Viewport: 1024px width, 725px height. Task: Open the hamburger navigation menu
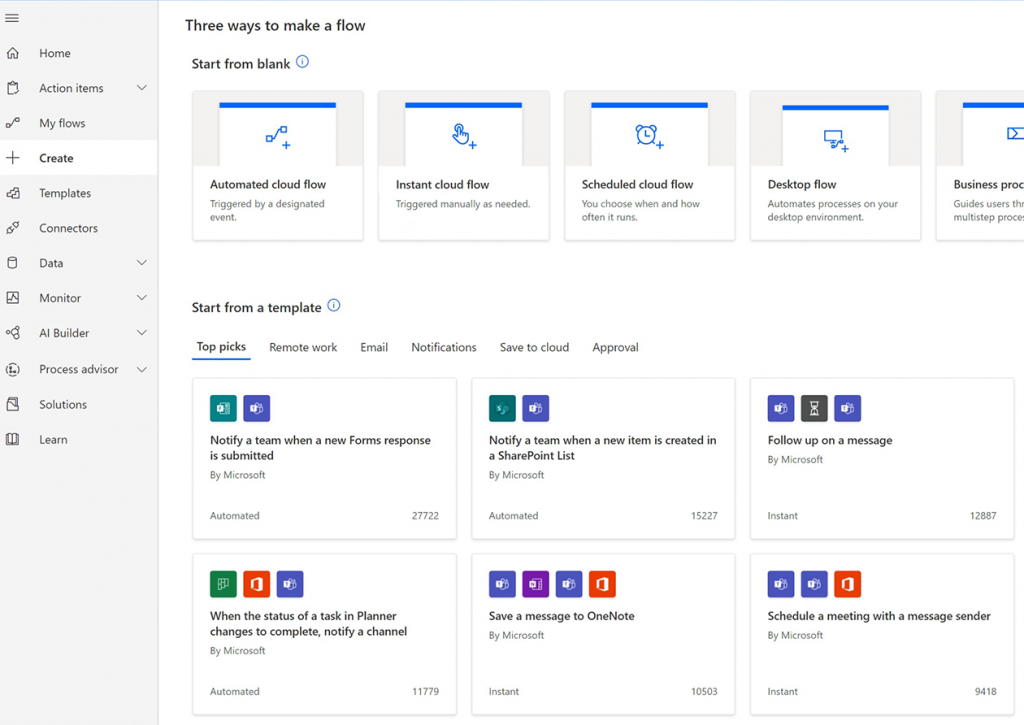pos(12,17)
